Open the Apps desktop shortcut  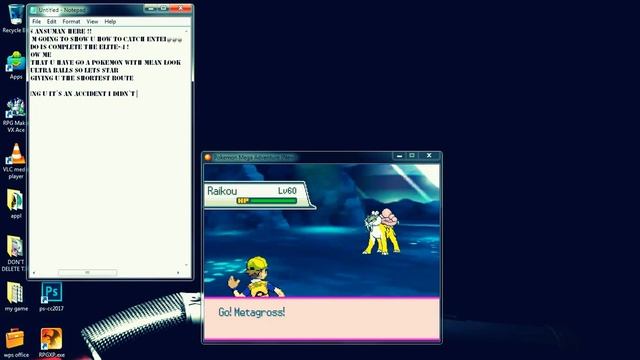click(x=16, y=65)
